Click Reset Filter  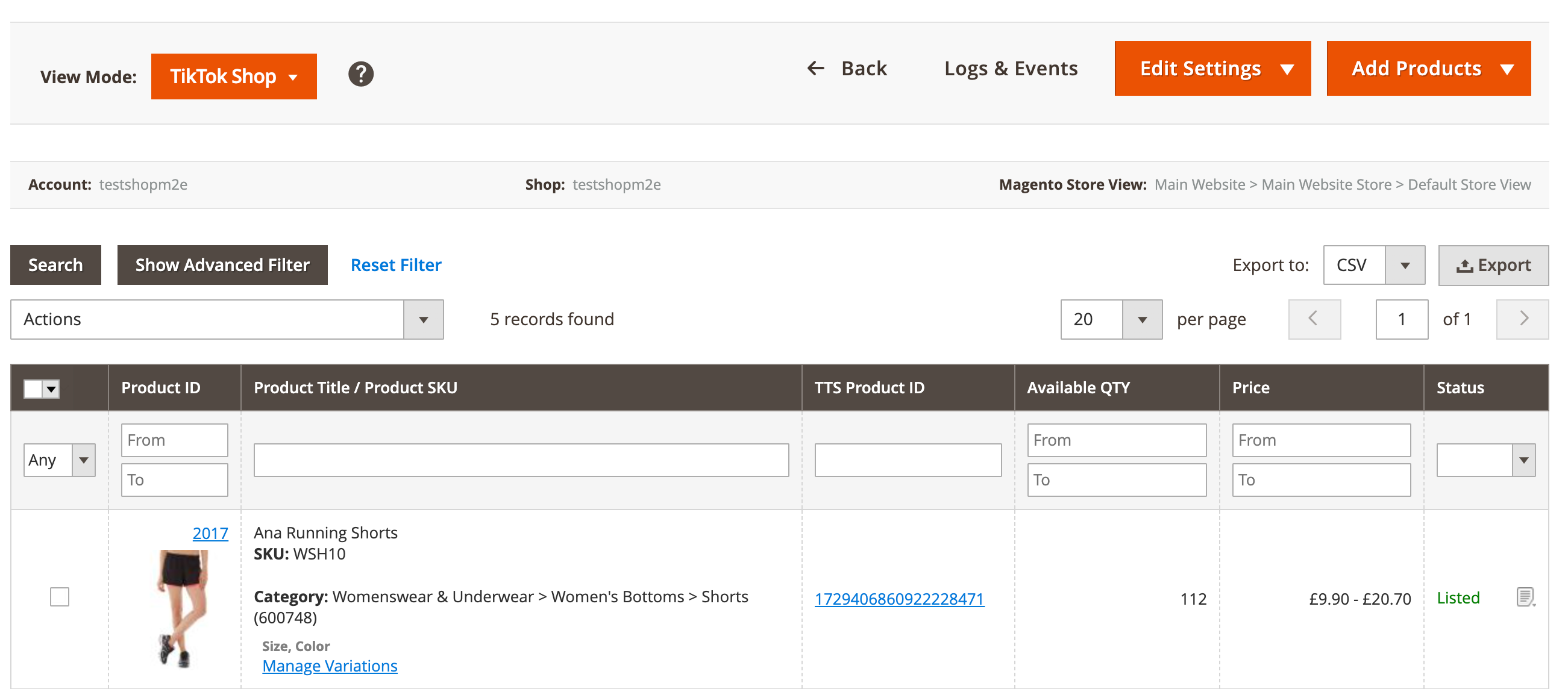[395, 264]
